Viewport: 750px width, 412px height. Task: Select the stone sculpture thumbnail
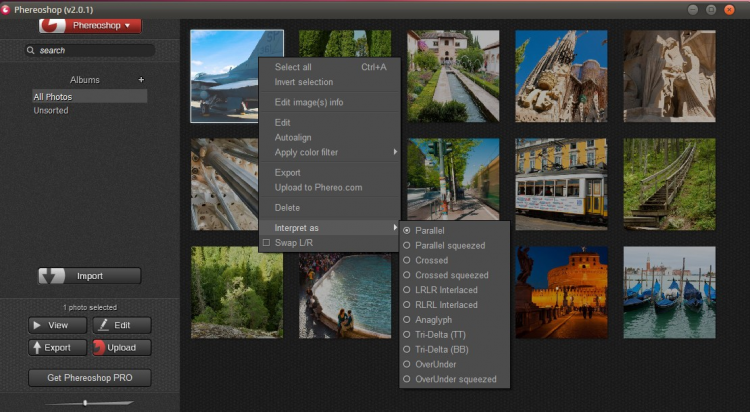(x=670, y=76)
